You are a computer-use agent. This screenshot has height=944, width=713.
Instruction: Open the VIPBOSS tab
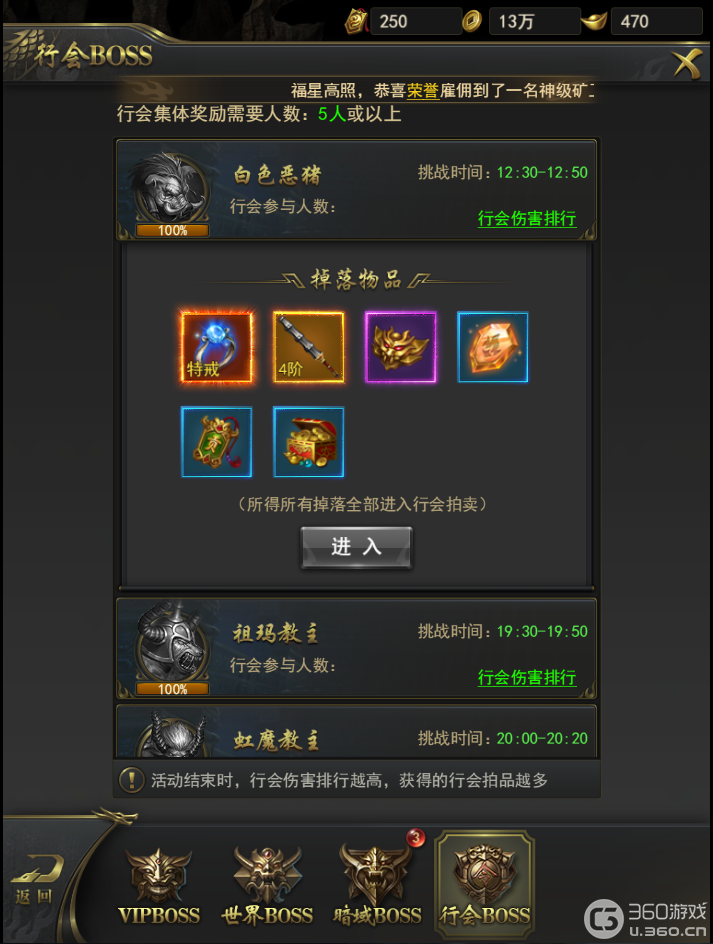159,887
